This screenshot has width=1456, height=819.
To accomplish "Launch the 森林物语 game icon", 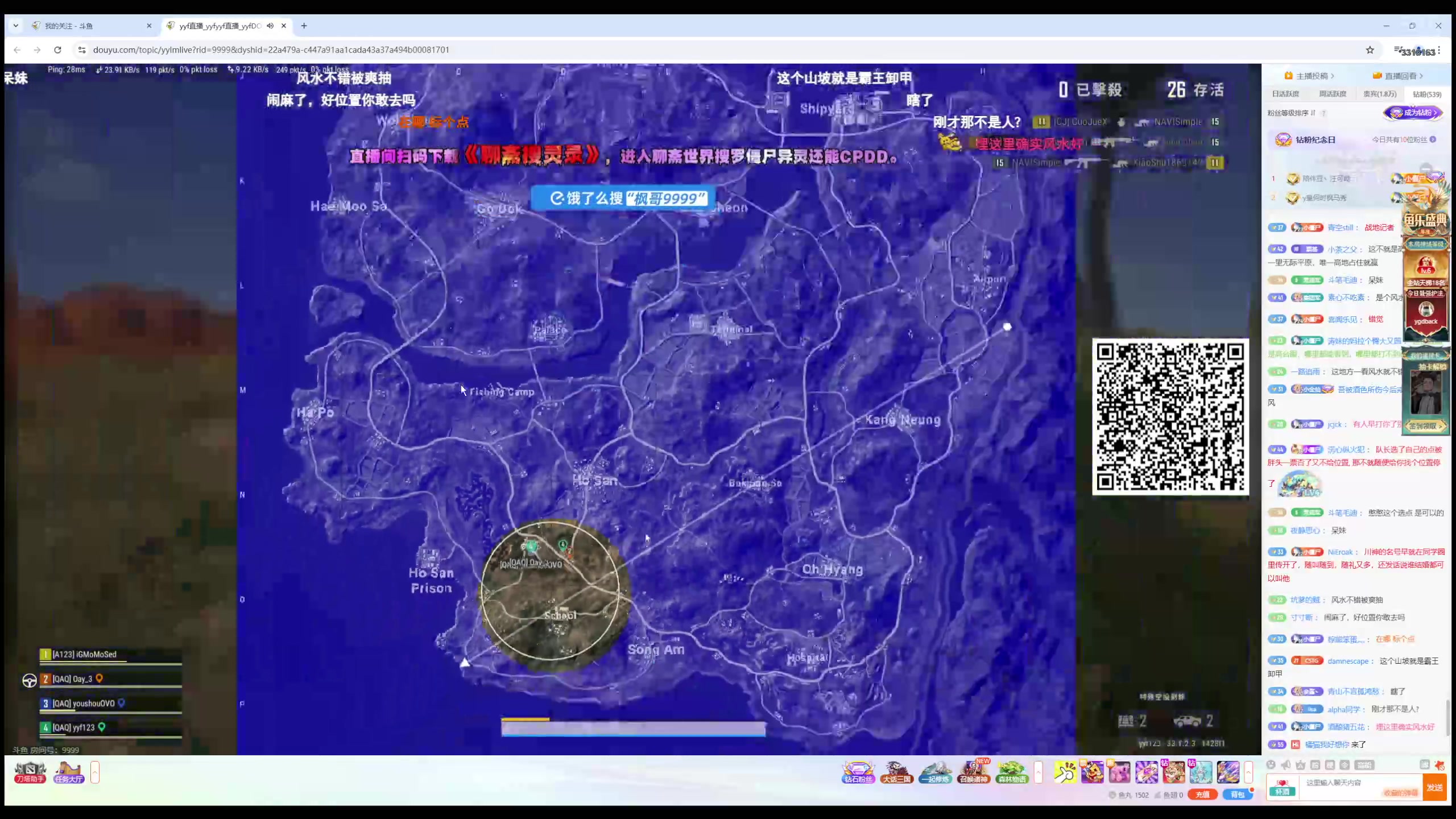I will (1012, 772).
